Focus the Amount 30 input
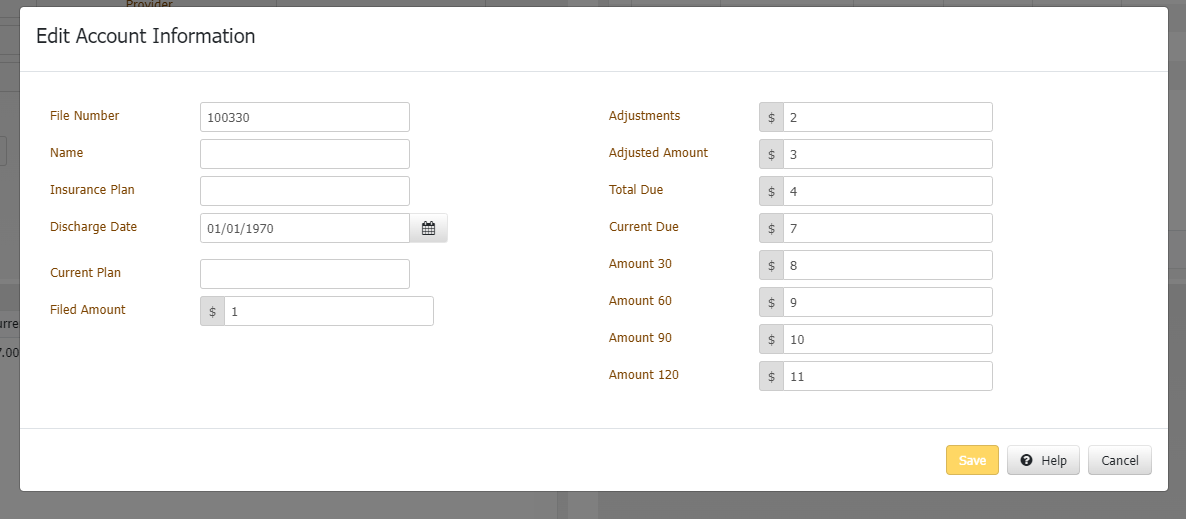Image resolution: width=1186 pixels, height=519 pixels. tap(887, 265)
